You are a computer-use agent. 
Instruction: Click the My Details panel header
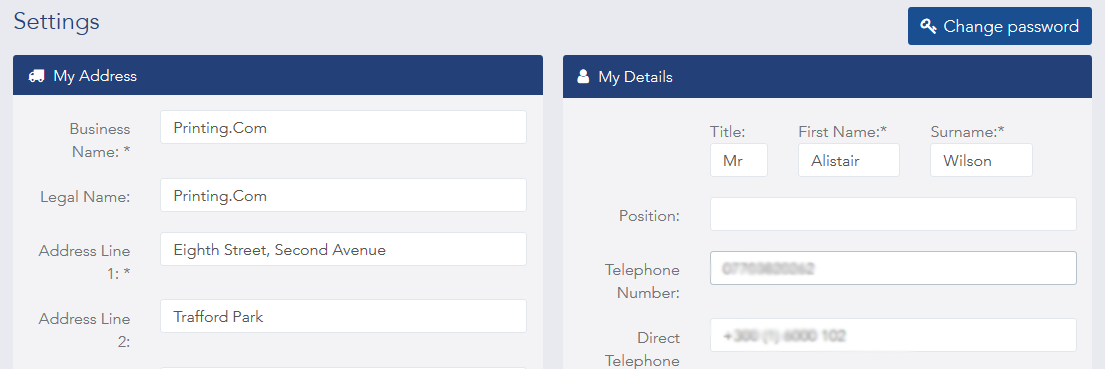tap(827, 77)
